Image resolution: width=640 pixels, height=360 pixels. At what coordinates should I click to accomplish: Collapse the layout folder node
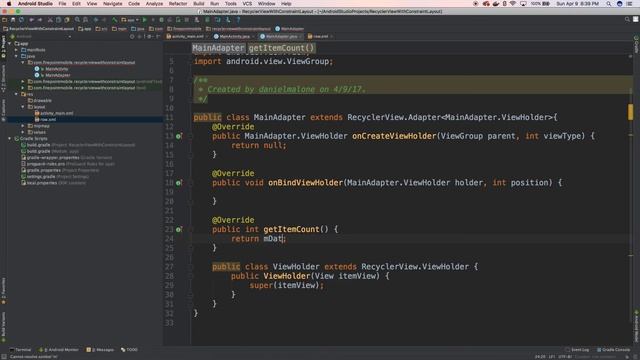tap(23, 107)
